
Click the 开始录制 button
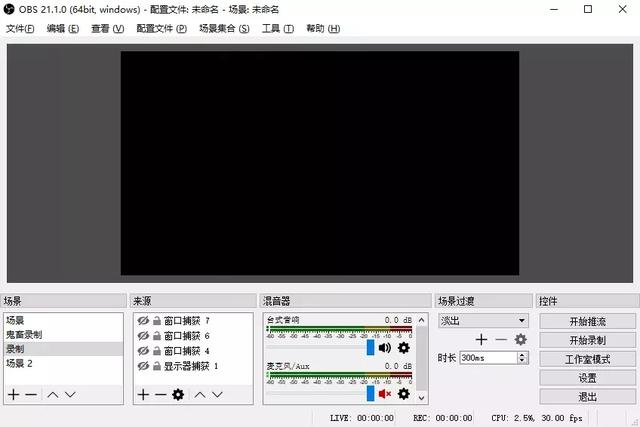(x=587, y=340)
